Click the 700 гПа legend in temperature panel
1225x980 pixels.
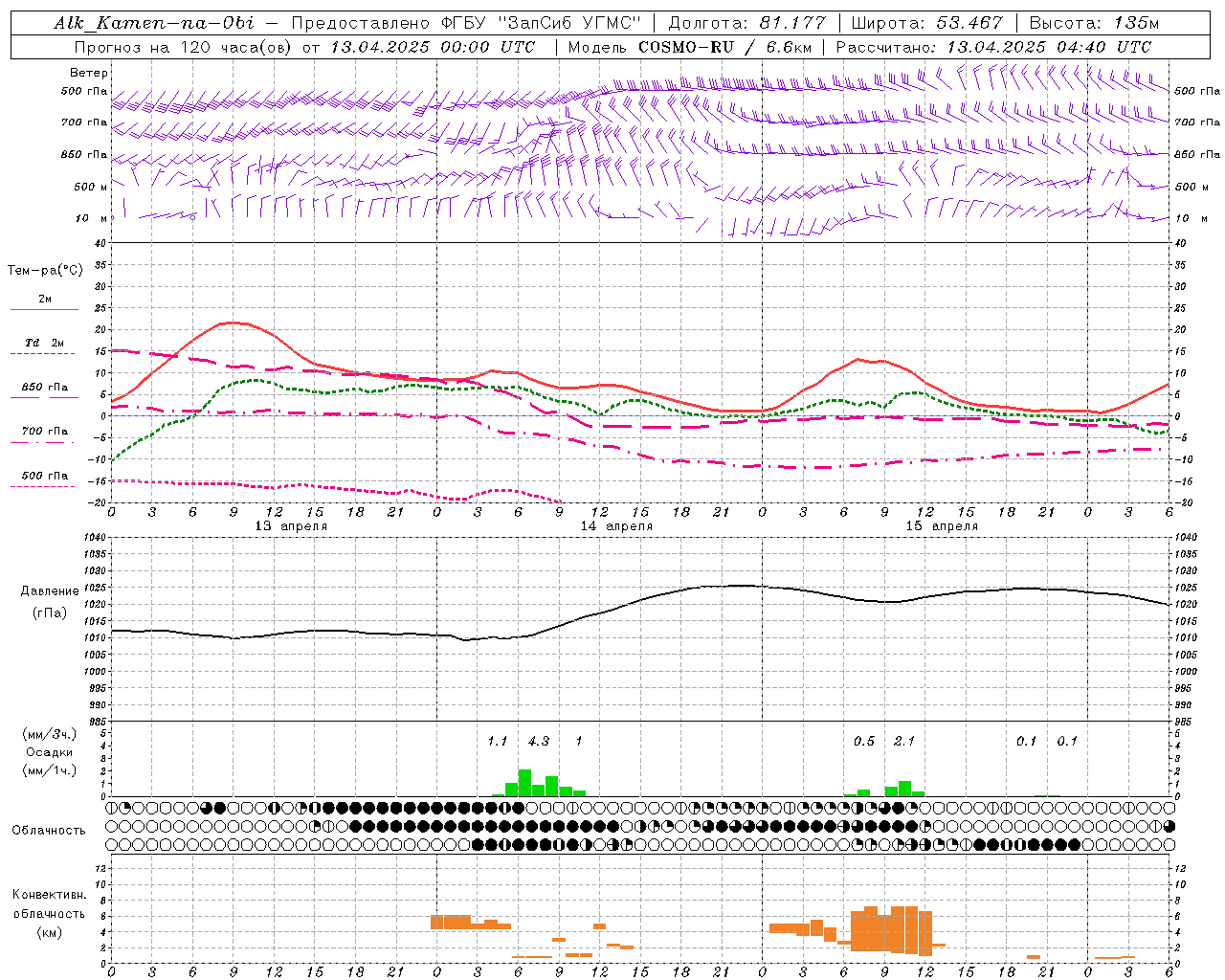point(45,432)
